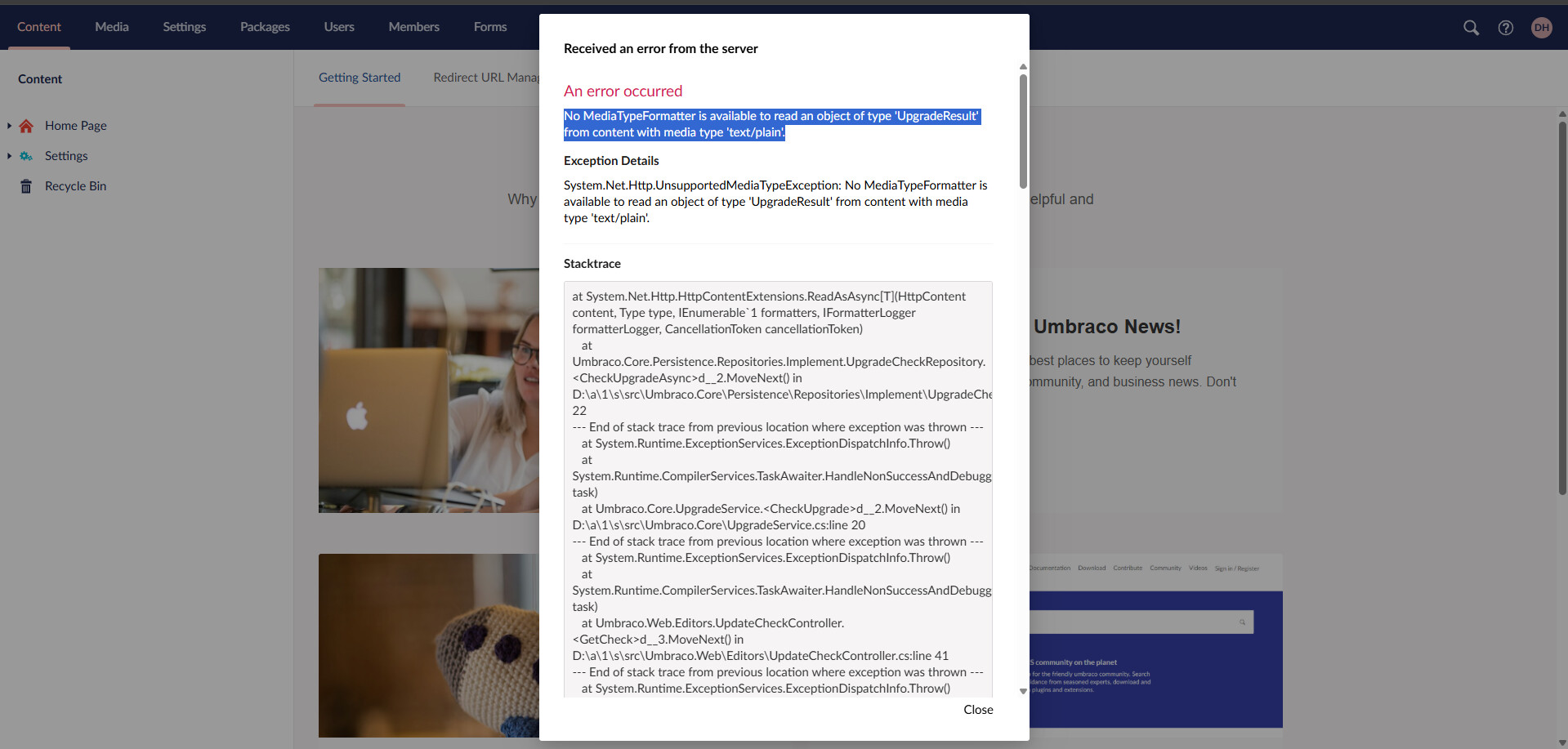Select Home Page in content tree
The height and width of the screenshot is (749, 1568).
pos(76,126)
